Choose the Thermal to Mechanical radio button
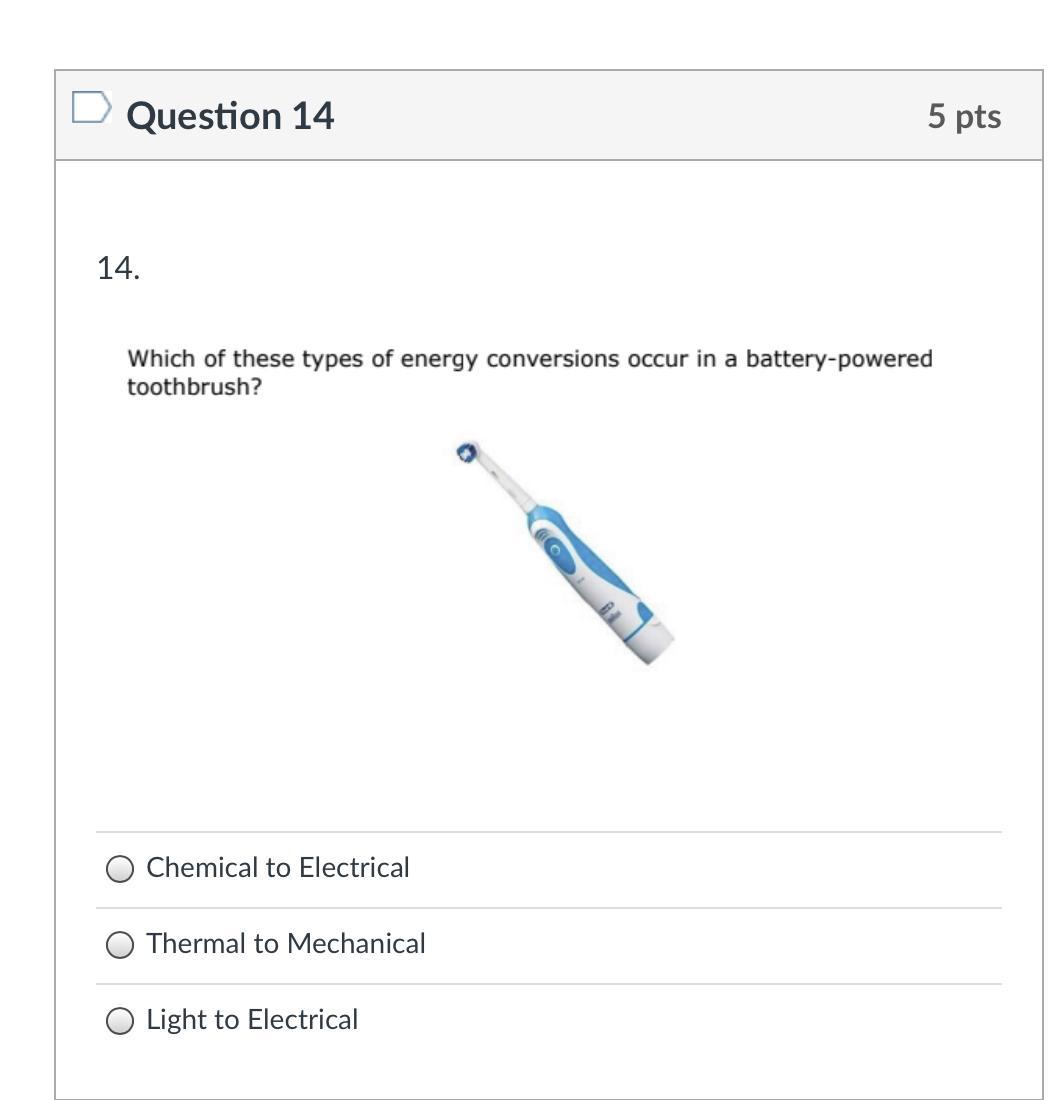Image resolution: width=1058 pixels, height=1100 pixels. [x=120, y=945]
